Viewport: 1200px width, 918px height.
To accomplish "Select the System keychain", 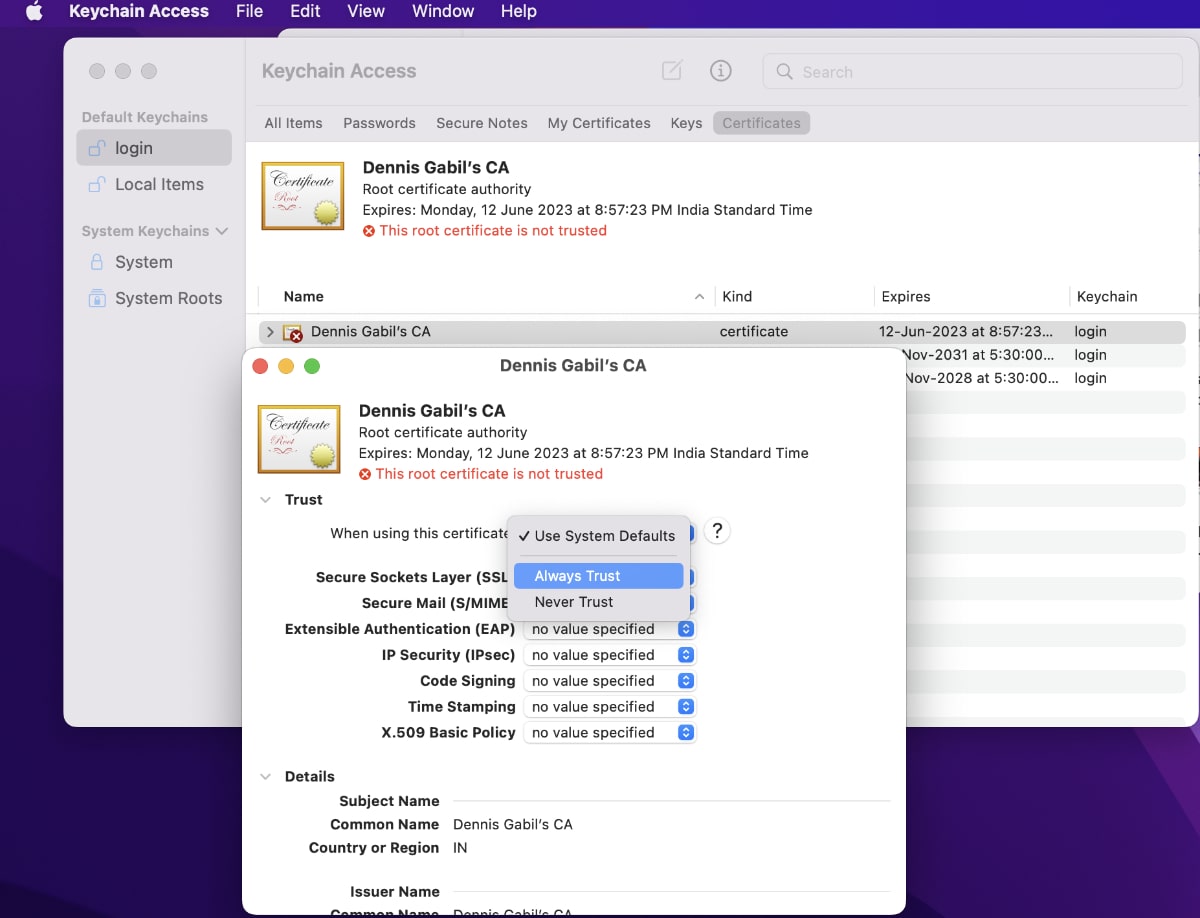I will 143,262.
